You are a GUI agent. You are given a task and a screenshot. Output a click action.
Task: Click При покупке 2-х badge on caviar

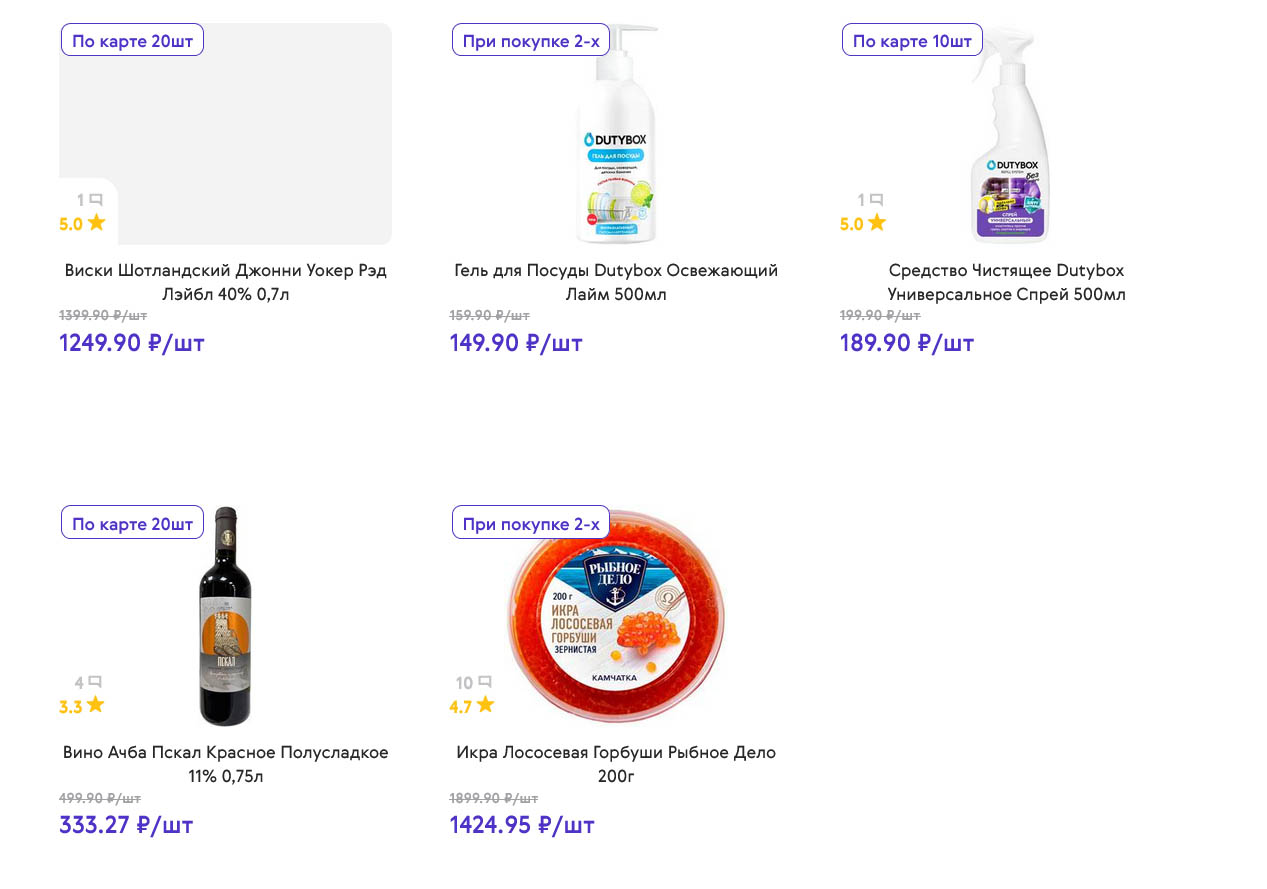(530, 523)
